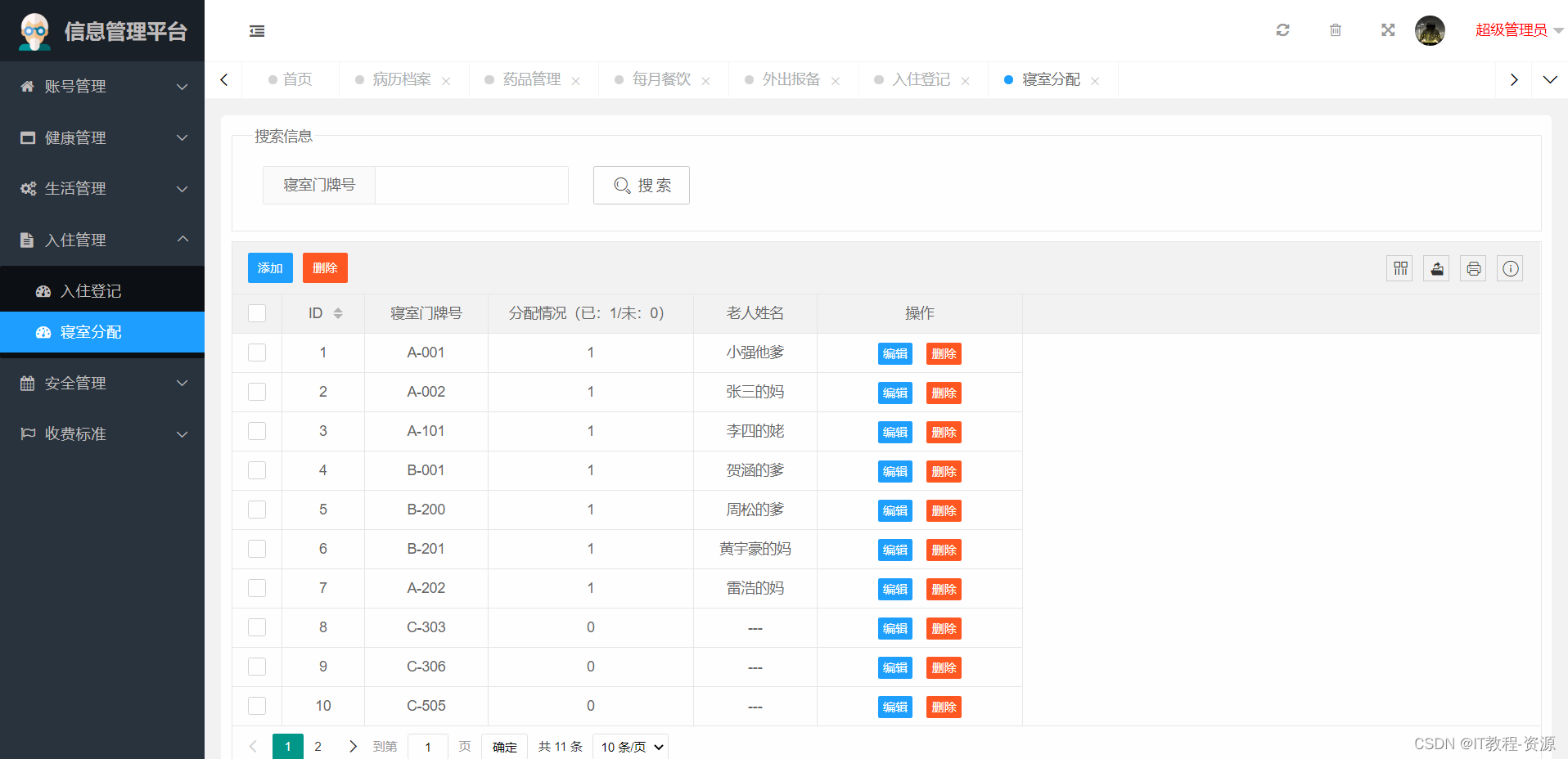
Task: Toggle fullscreen with the expand icon
Action: click(1388, 30)
